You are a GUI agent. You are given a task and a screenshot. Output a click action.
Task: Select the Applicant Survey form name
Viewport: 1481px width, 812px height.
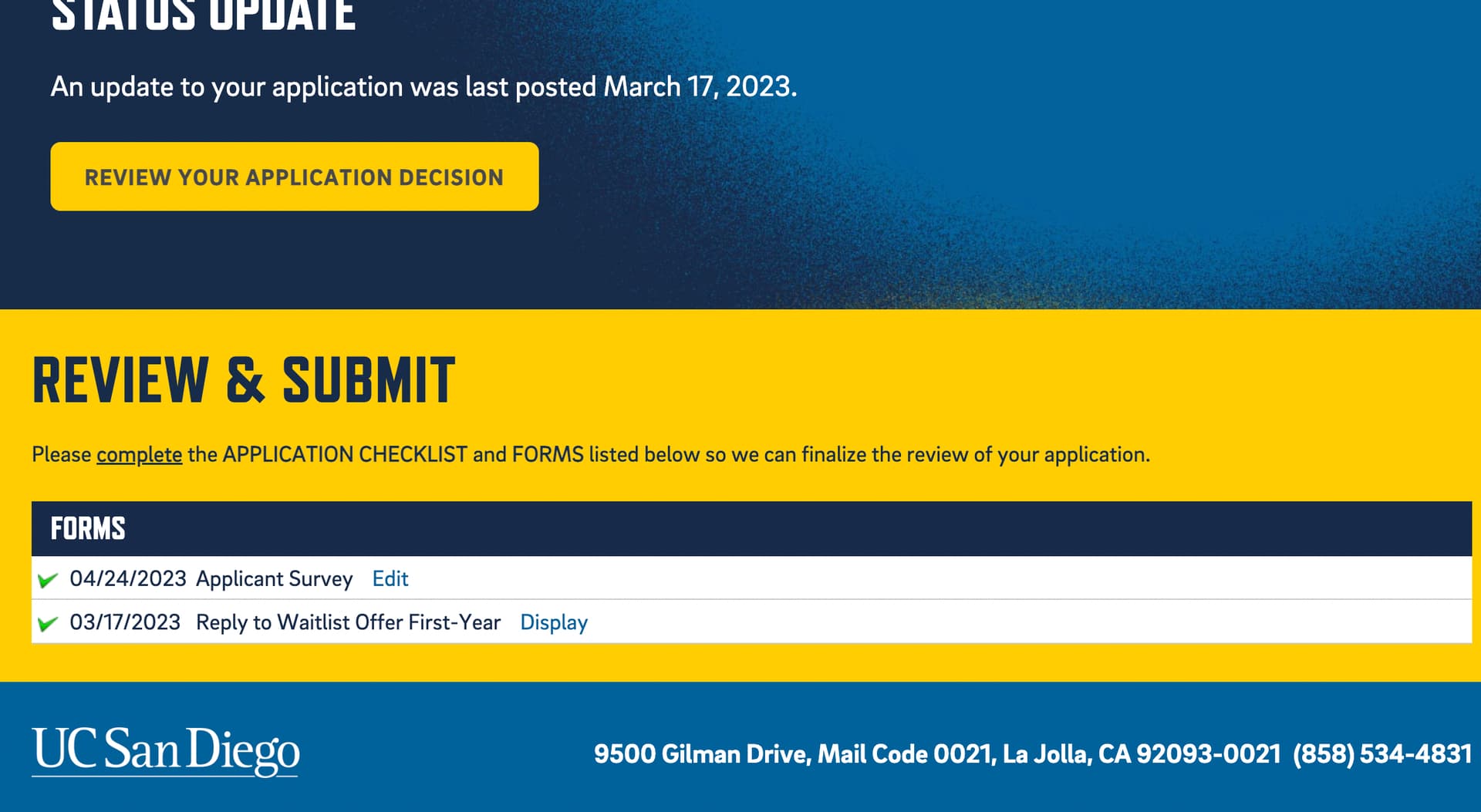[274, 579]
